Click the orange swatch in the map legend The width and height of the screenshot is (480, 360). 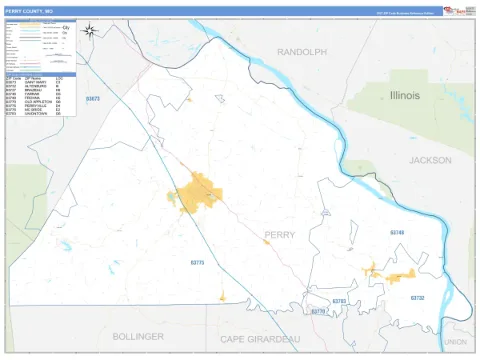pyautogui.click(x=30, y=24)
